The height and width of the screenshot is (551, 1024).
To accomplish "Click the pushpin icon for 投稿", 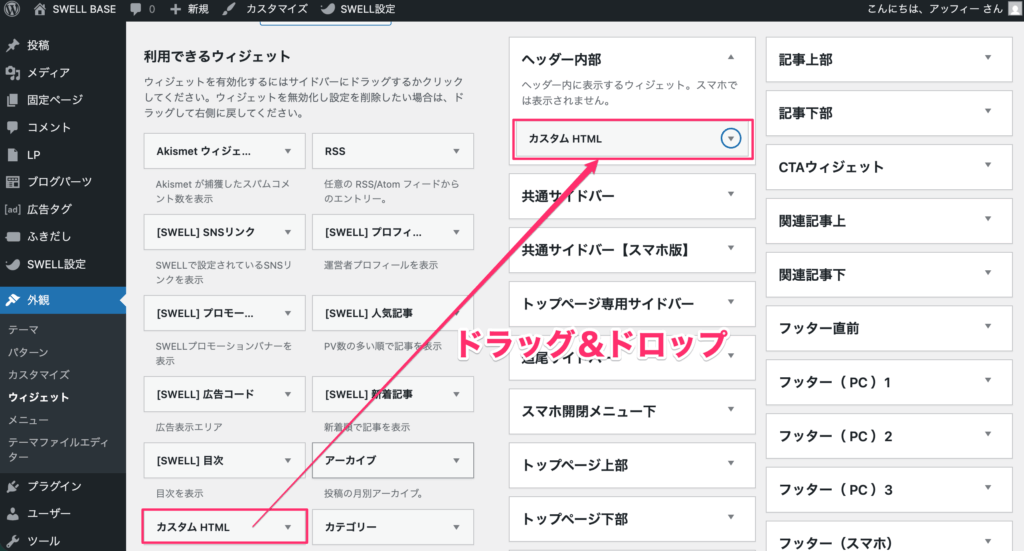I will click(13, 45).
